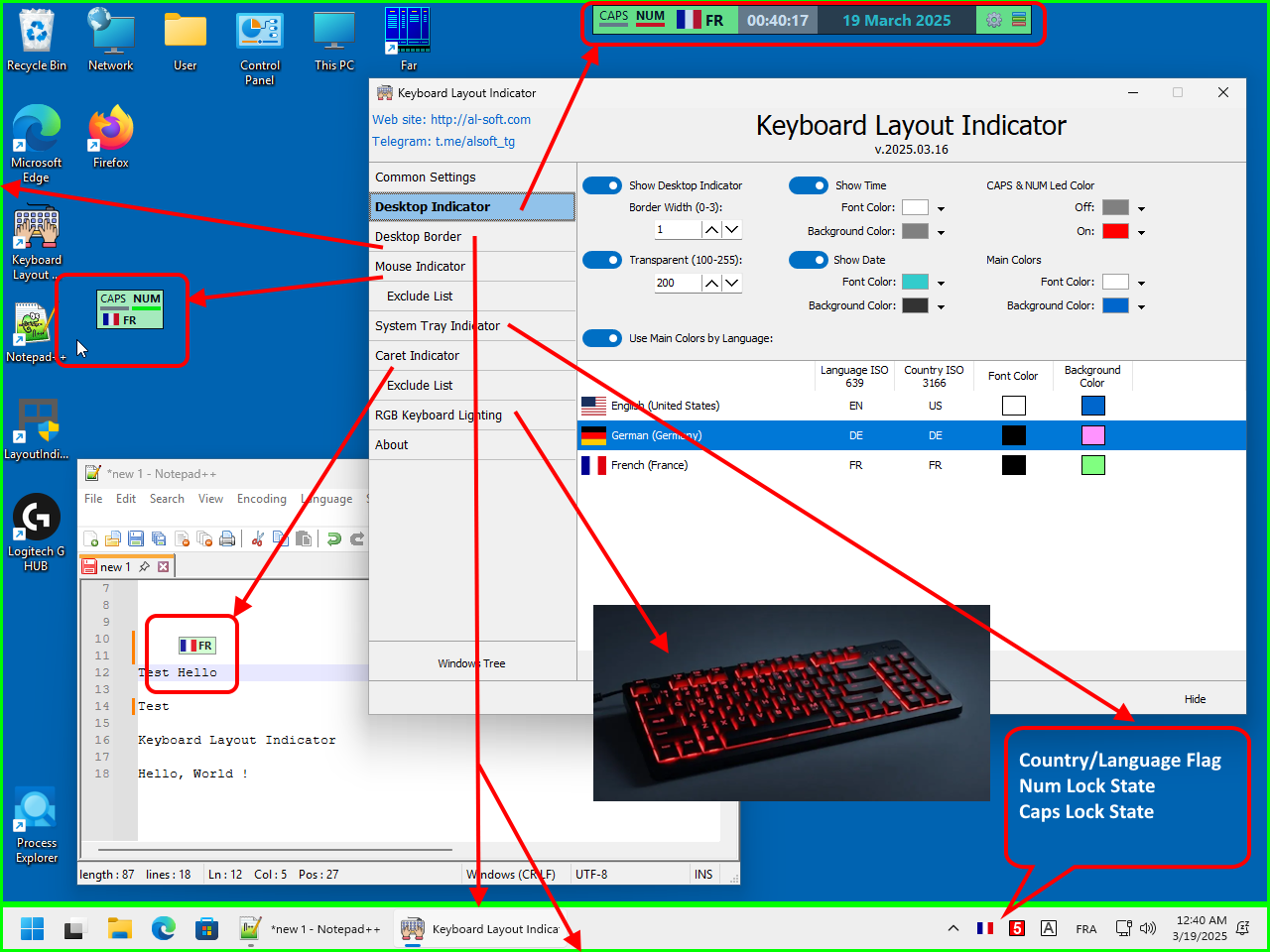Image resolution: width=1270 pixels, height=952 pixels.
Task: Click the French flag in the system tray
Action: click(x=984, y=928)
